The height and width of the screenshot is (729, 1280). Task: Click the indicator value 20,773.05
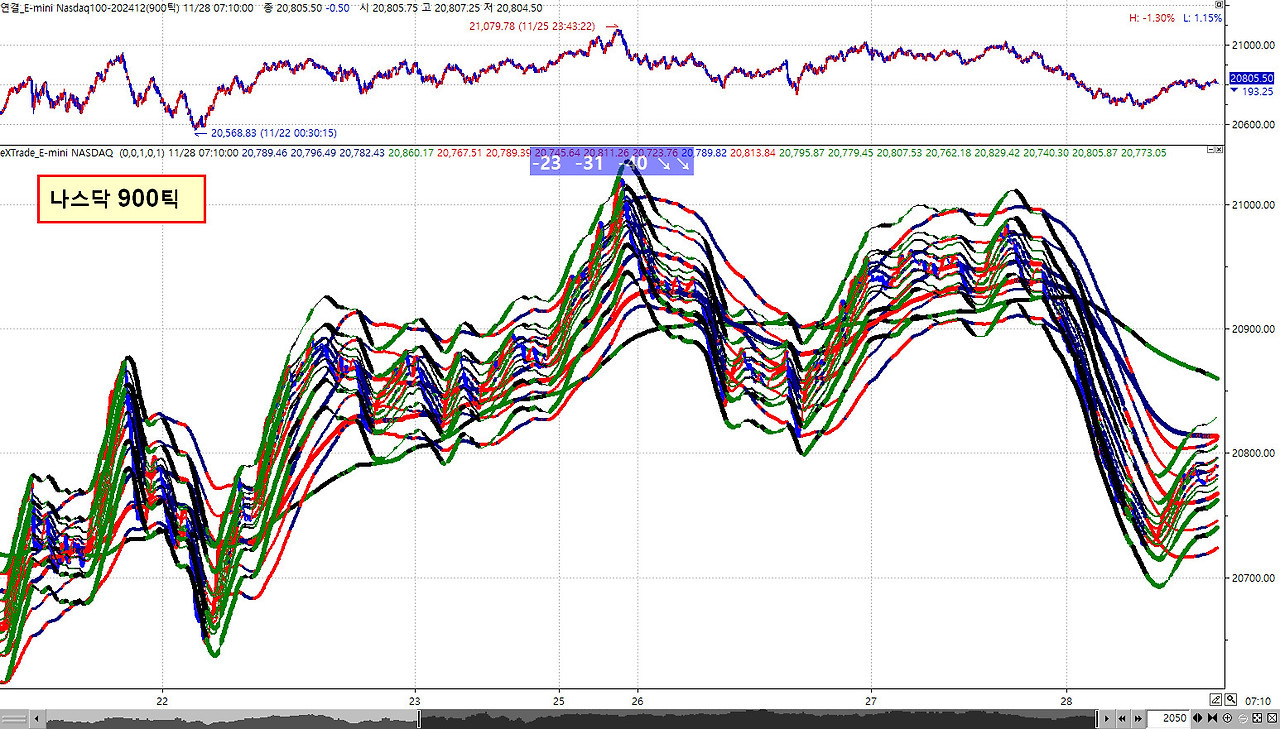coord(1145,153)
